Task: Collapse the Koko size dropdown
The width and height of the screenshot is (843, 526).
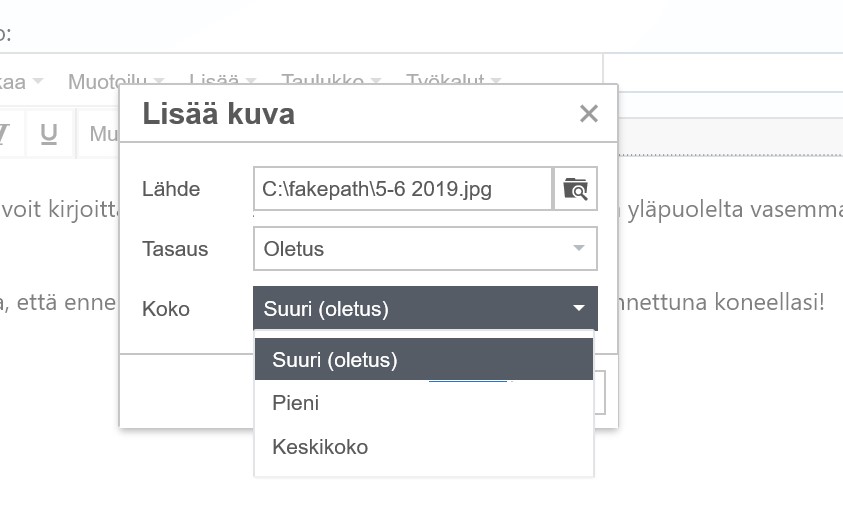Action: coord(425,308)
